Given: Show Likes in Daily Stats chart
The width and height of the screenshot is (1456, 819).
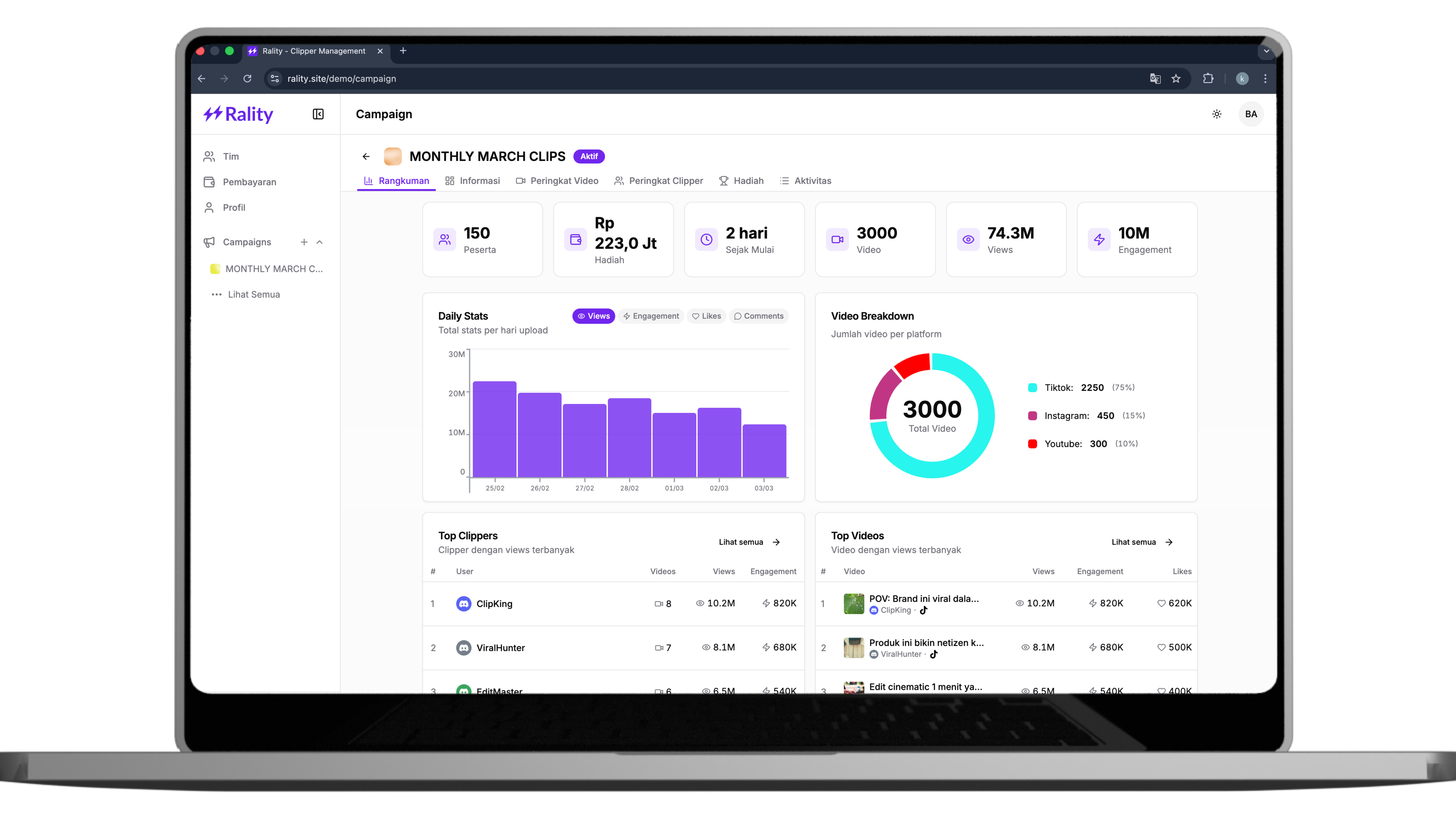Looking at the screenshot, I should (x=706, y=316).
